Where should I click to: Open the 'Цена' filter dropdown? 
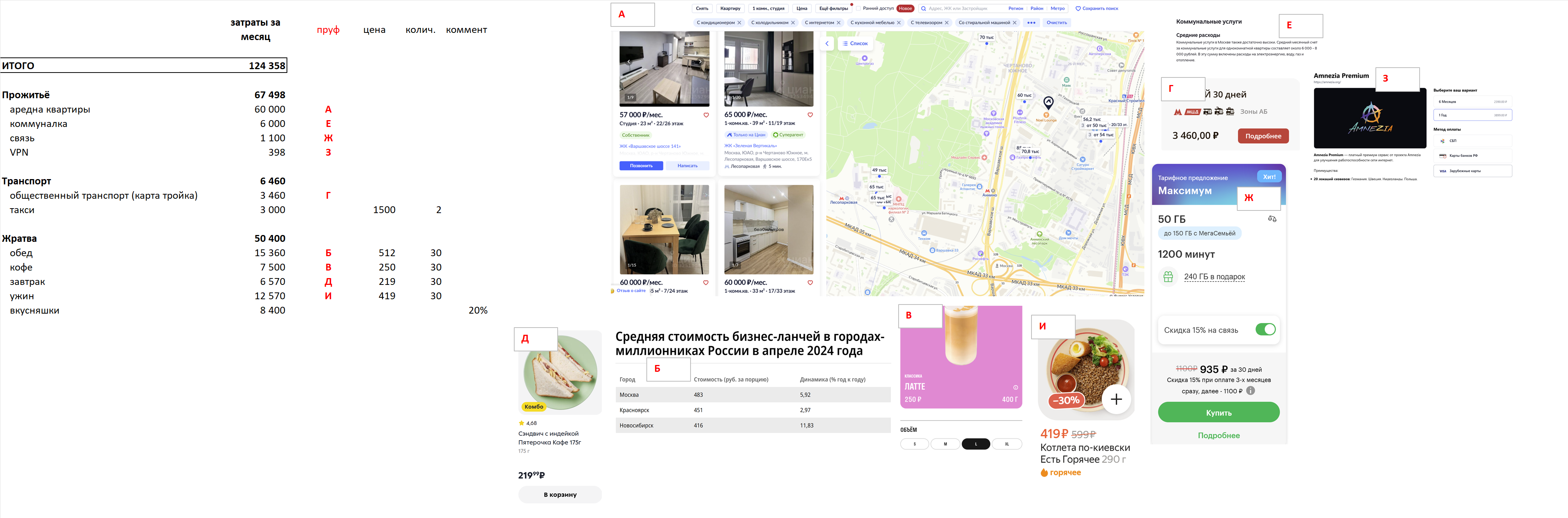[x=802, y=9]
